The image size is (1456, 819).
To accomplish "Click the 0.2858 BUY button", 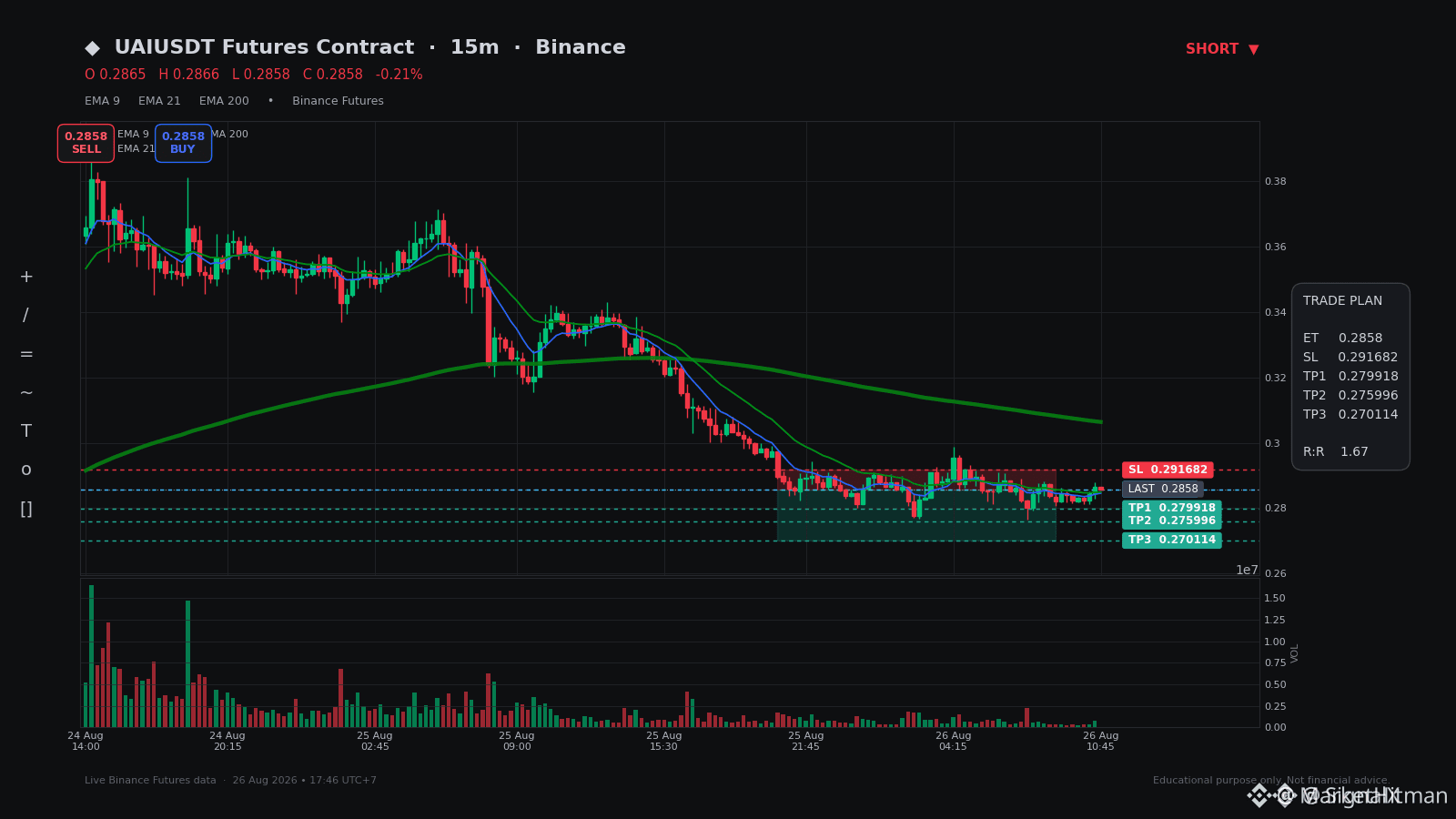I will click(183, 143).
